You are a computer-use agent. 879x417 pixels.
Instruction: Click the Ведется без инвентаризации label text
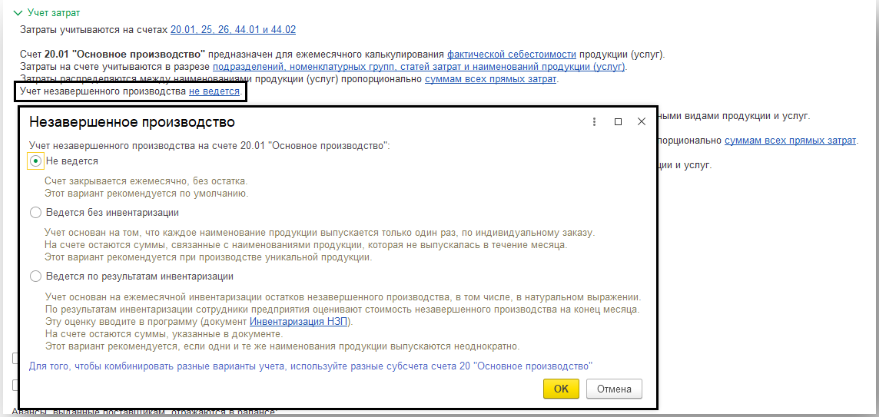coord(112,212)
